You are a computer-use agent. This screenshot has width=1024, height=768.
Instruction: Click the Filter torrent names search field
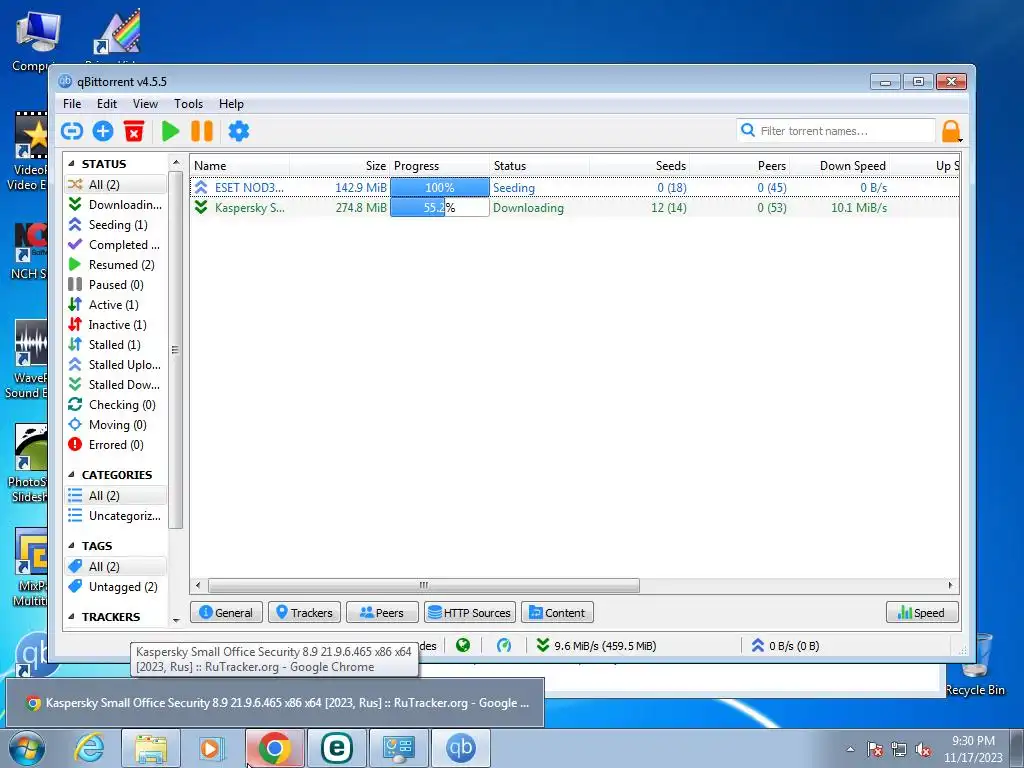point(836,131)
